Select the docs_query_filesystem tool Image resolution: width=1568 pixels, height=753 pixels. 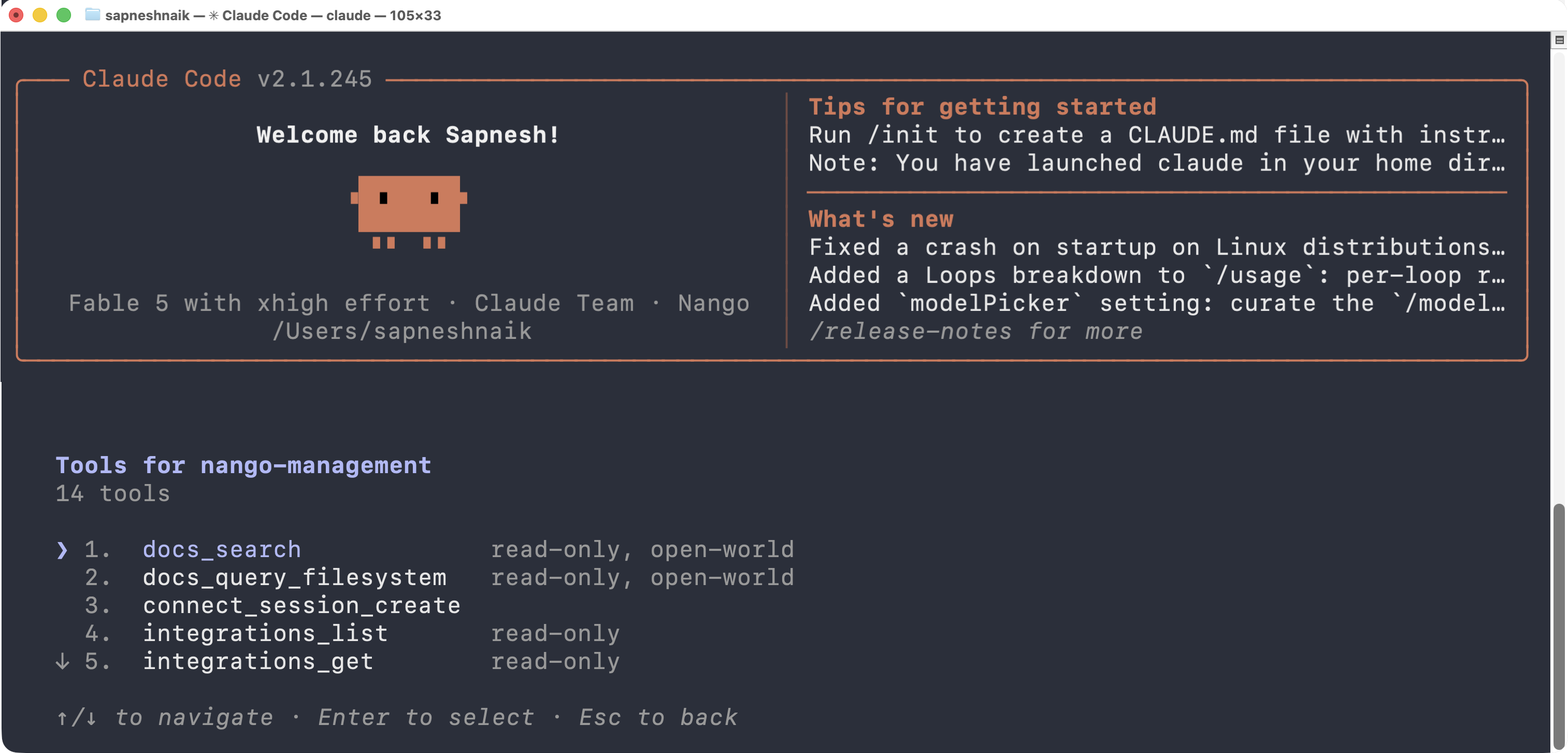[x=295, y=578]
